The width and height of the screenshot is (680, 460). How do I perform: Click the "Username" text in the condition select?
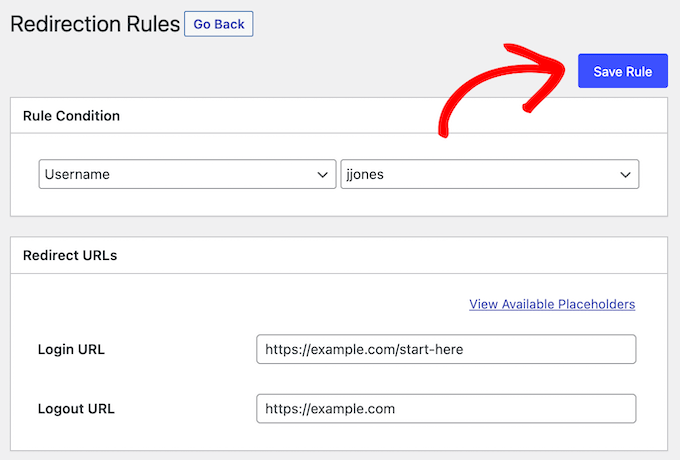pyautogui.click(x=77, y=174)
